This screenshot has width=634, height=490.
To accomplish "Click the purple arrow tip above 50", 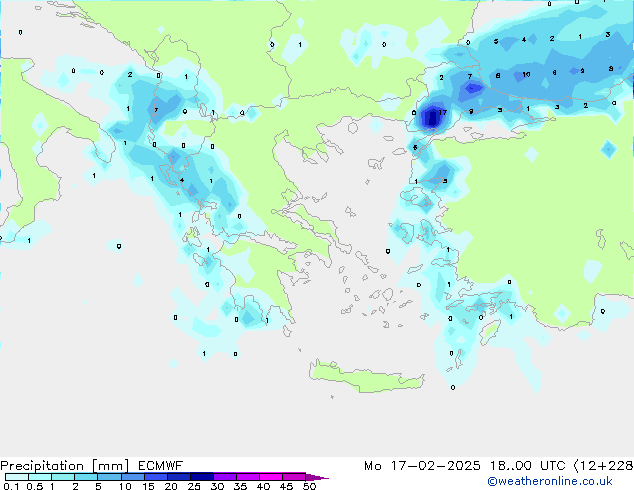I will tap(317, 477).
